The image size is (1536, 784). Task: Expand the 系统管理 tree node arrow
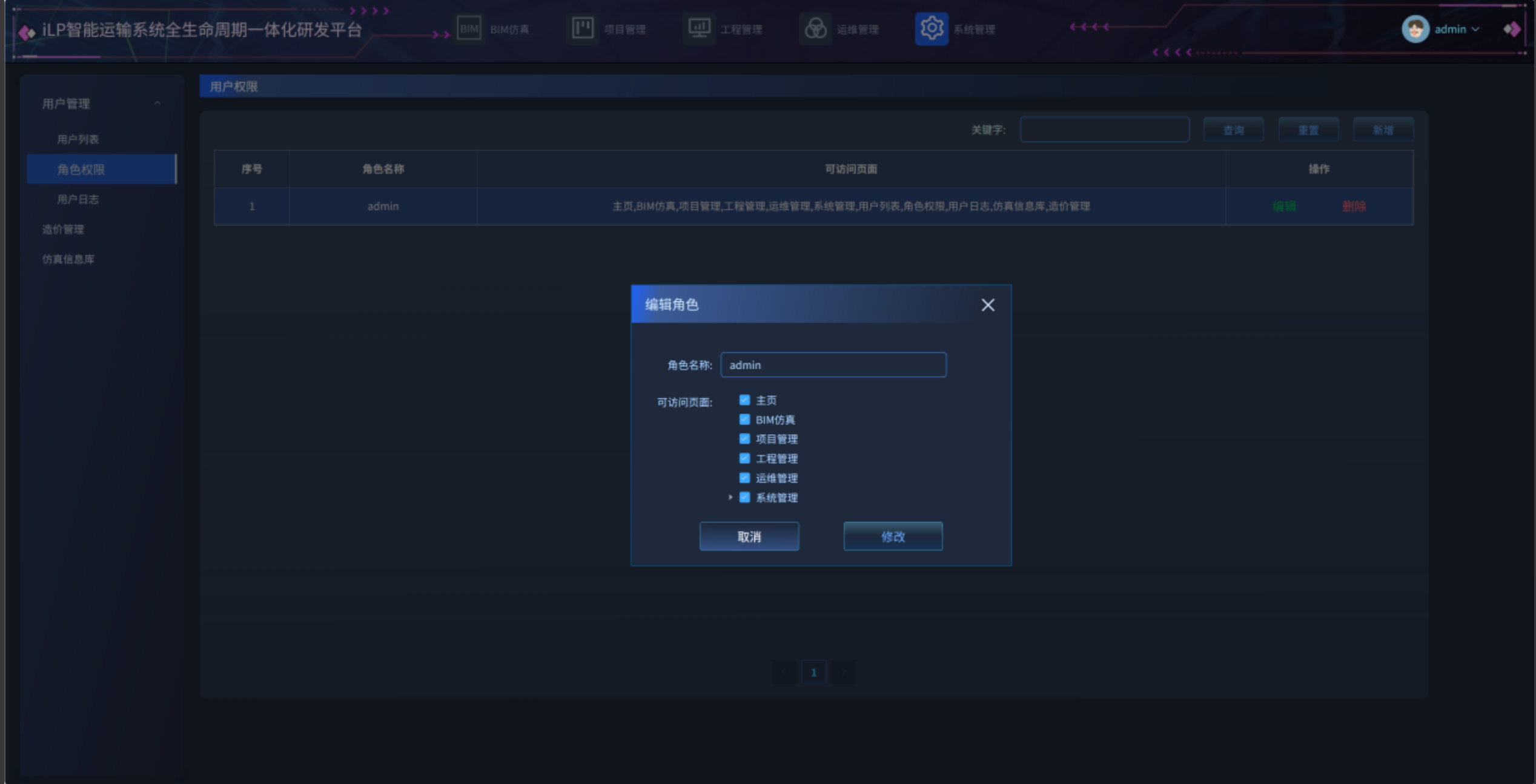pos(730,497)
